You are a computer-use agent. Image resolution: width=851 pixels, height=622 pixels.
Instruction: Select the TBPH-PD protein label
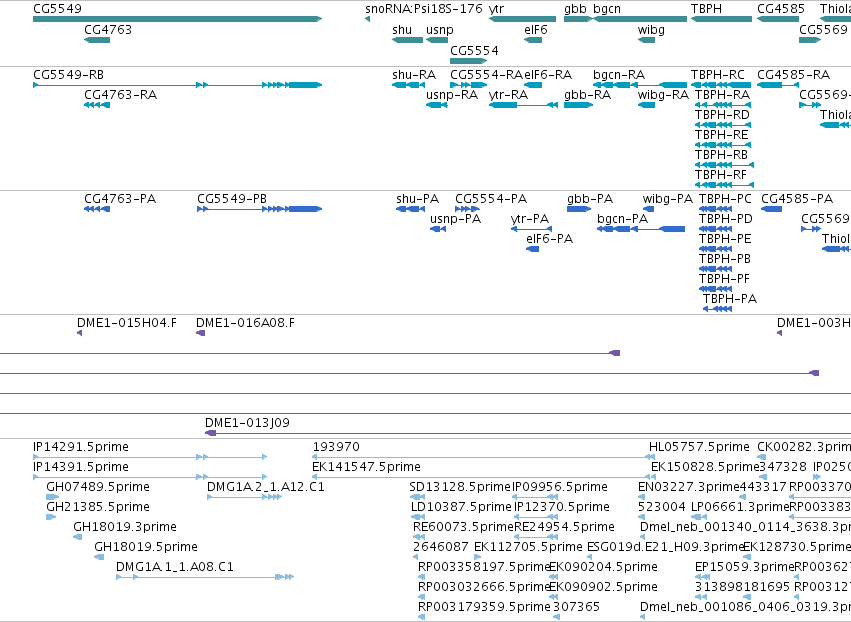(x=726, y=219)
